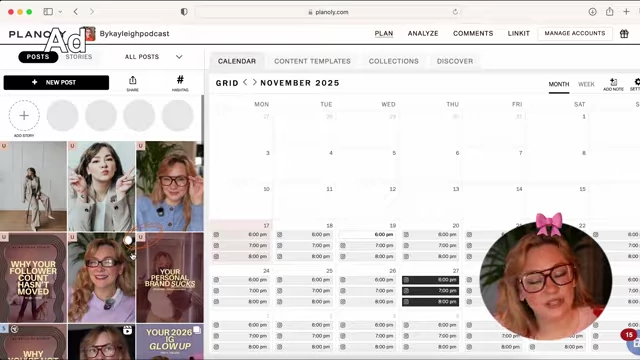The image size is (640, 360).
Task: Go to the Comments menu
Action: pos(473,33)
